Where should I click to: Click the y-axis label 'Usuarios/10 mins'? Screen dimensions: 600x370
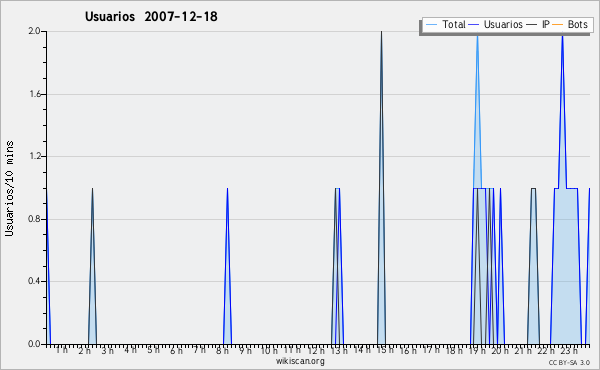point(9,189)
